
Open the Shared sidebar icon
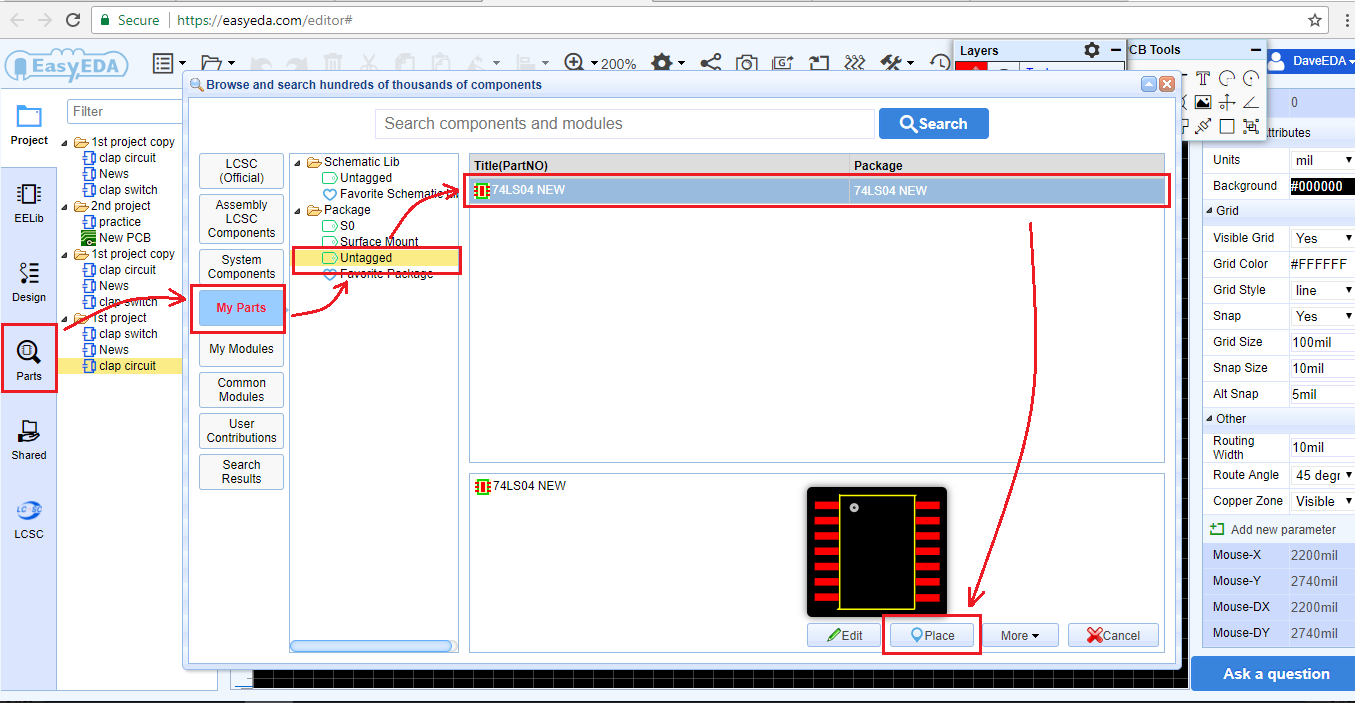29,439
